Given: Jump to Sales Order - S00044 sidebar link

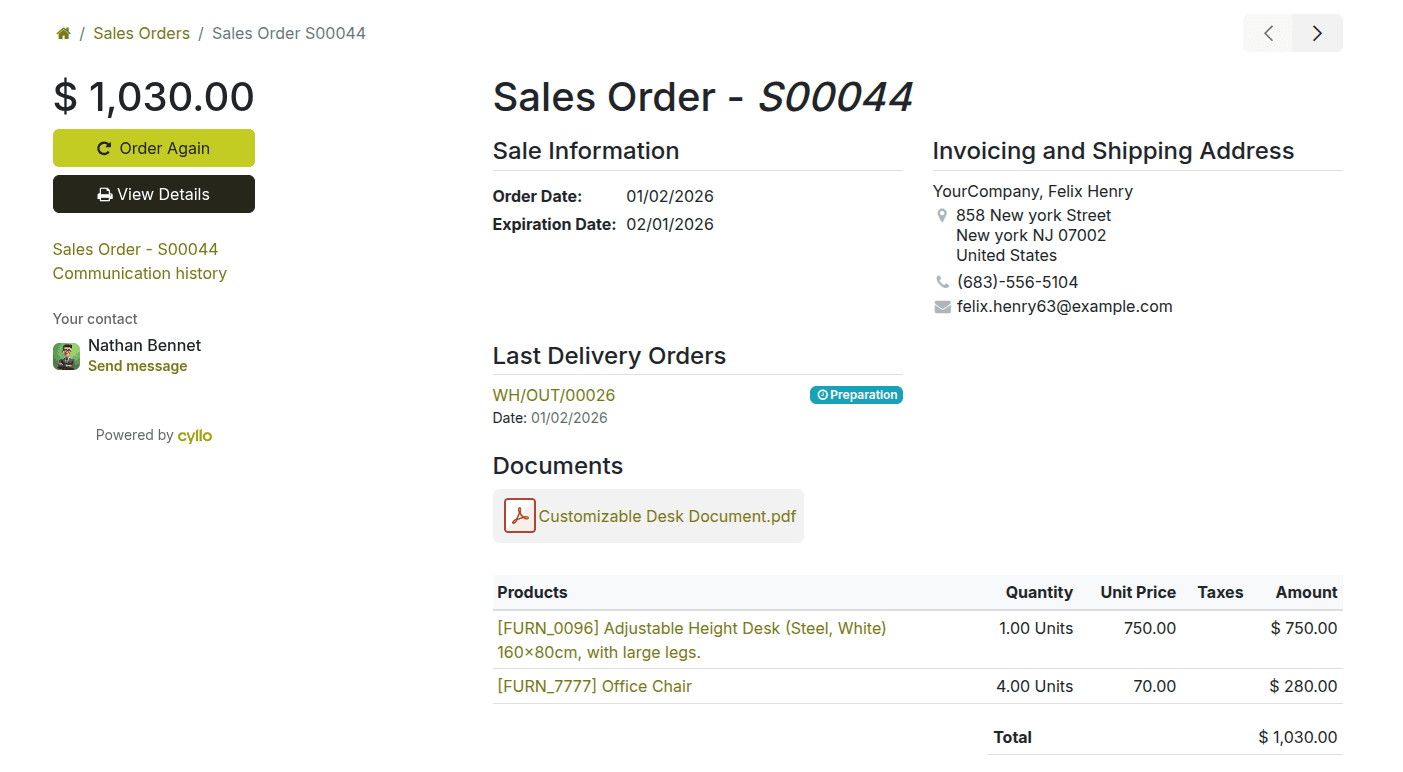Looking at the screenshot, I should click(135, 249).
